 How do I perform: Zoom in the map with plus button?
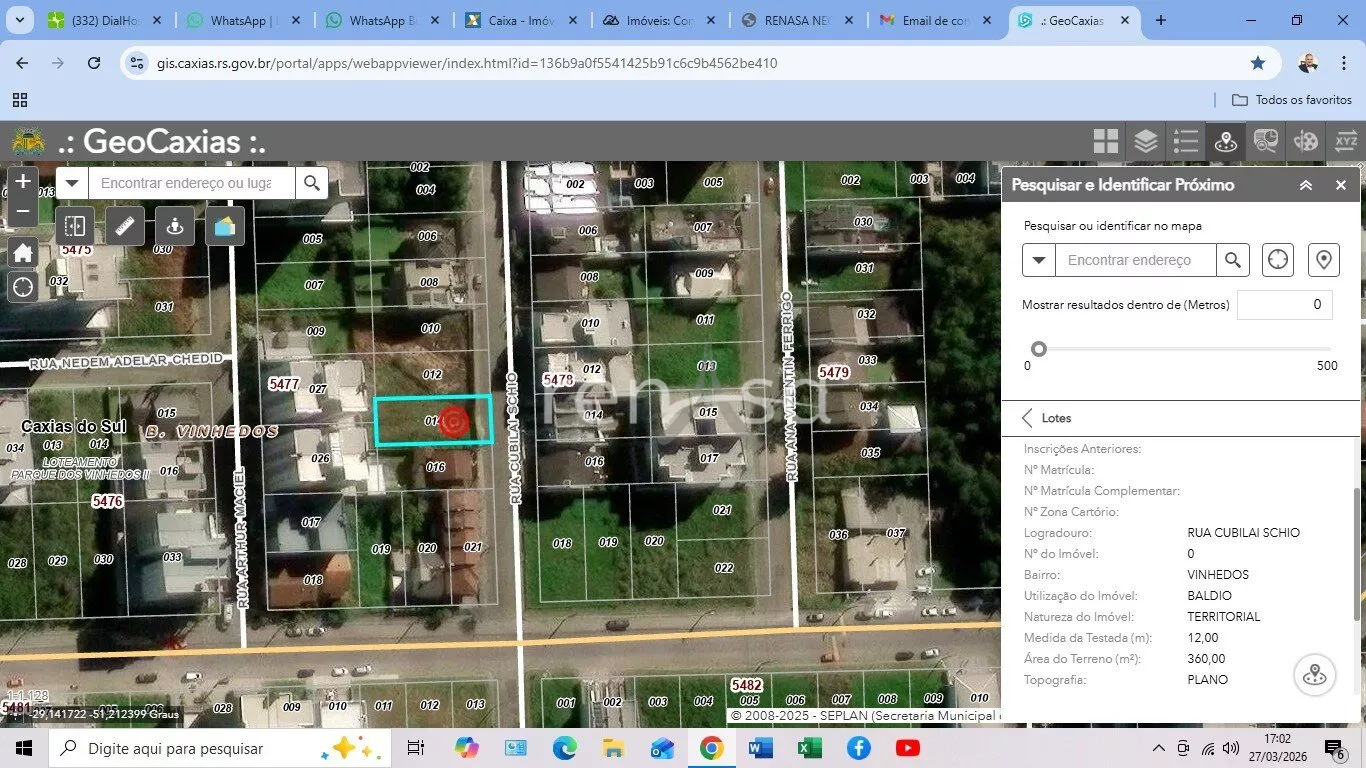pyautogui.click(x=23, y=182)
